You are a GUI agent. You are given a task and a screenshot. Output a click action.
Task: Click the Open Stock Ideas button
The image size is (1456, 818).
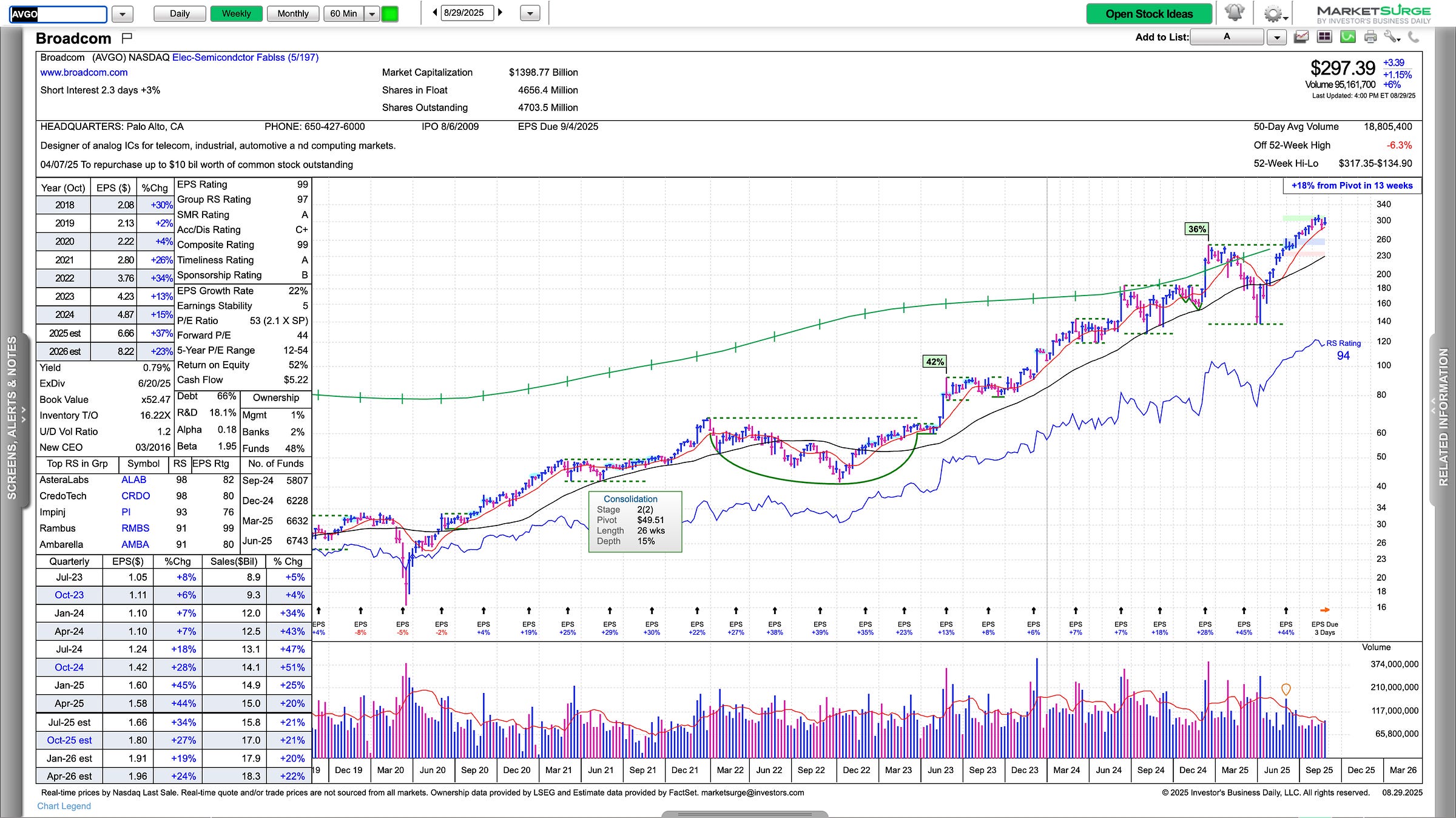(1149, 13)
